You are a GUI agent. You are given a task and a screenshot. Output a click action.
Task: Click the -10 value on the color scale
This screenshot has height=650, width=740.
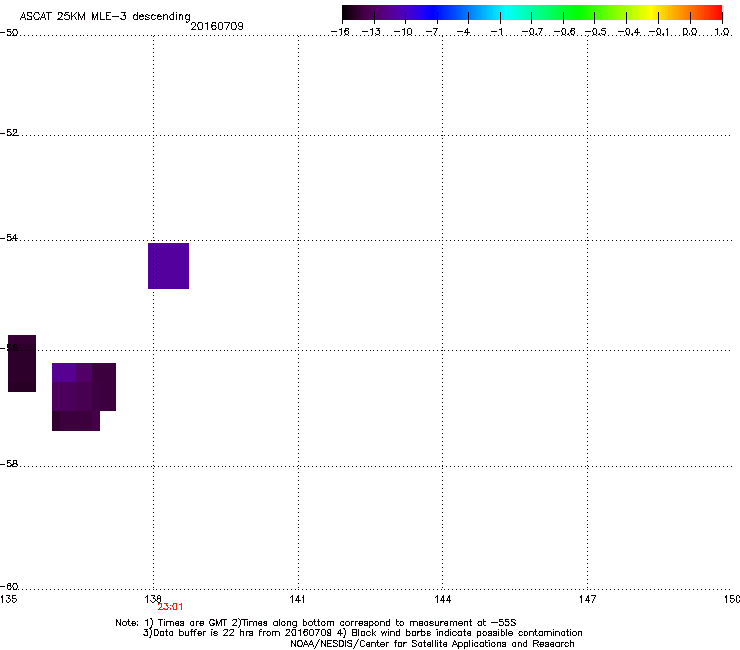tap(403, 32)
